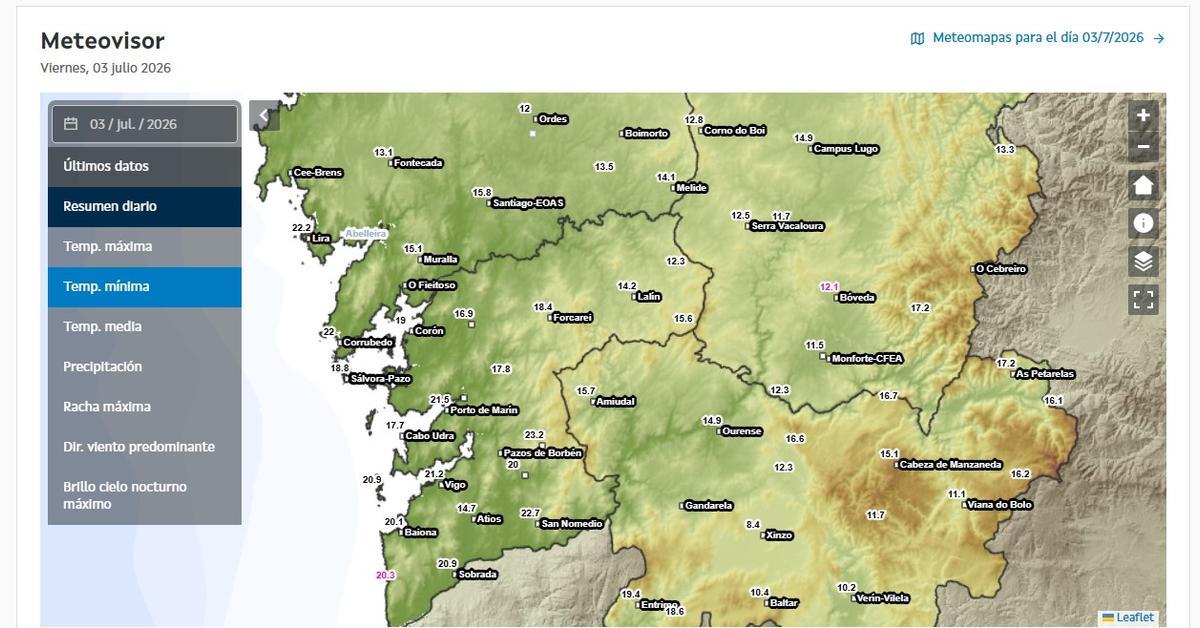Collapse the side panel with chevron arrow
This screenshot has width=1200, height=628.
(x=264, y=115)
